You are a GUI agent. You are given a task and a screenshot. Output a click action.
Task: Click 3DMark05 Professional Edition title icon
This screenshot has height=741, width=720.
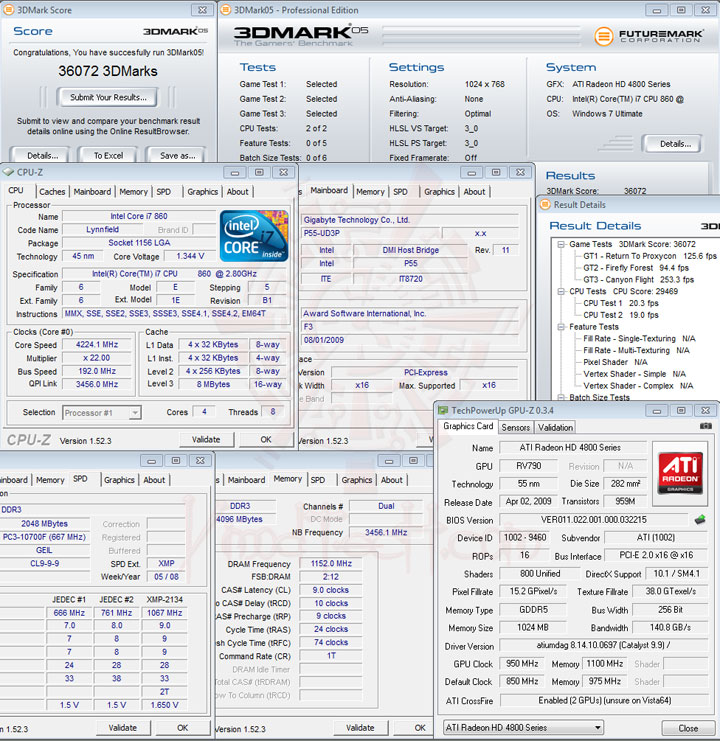point(226,9)
